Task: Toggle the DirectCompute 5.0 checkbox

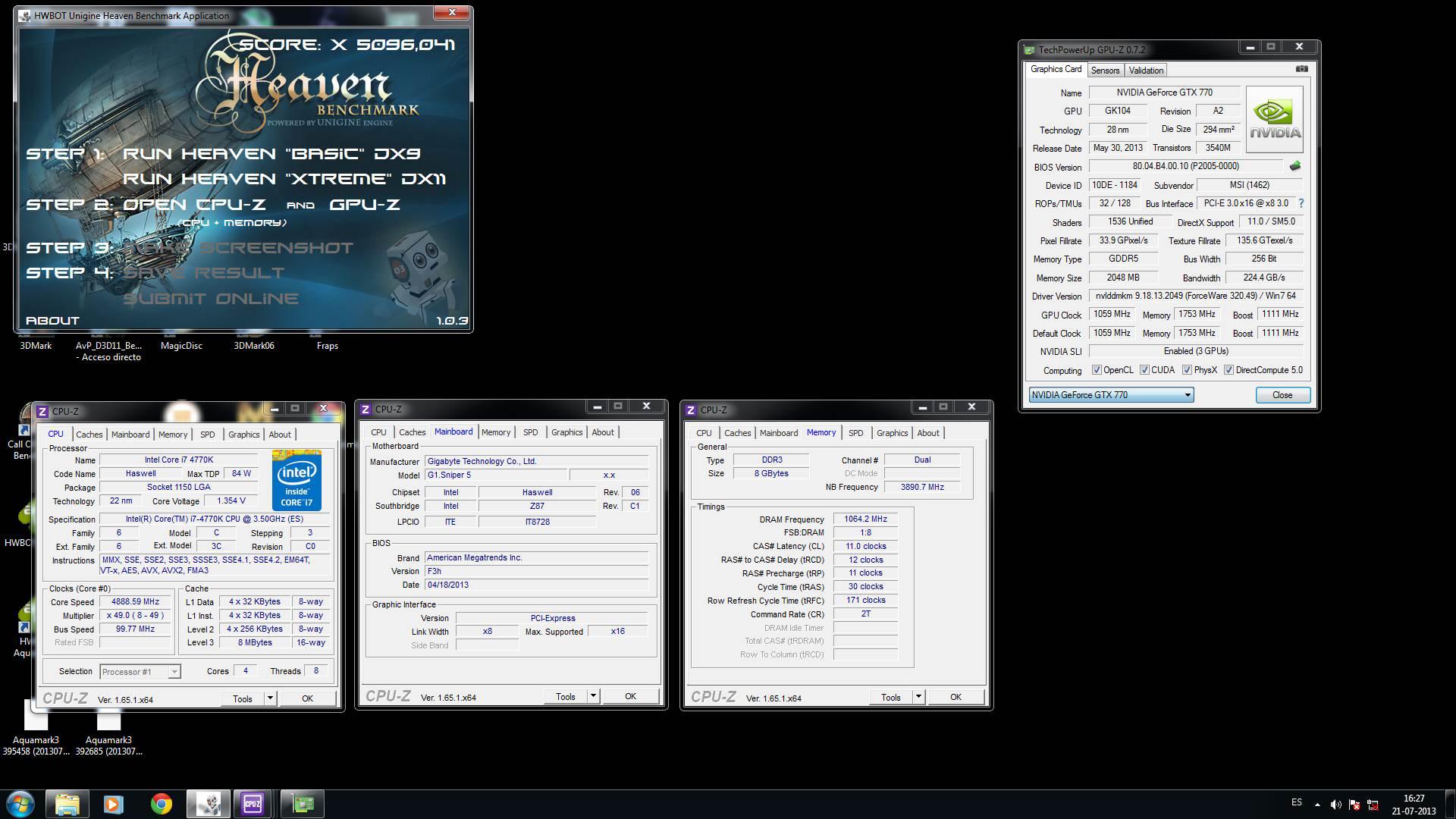Action: (x=1228, y=370)
